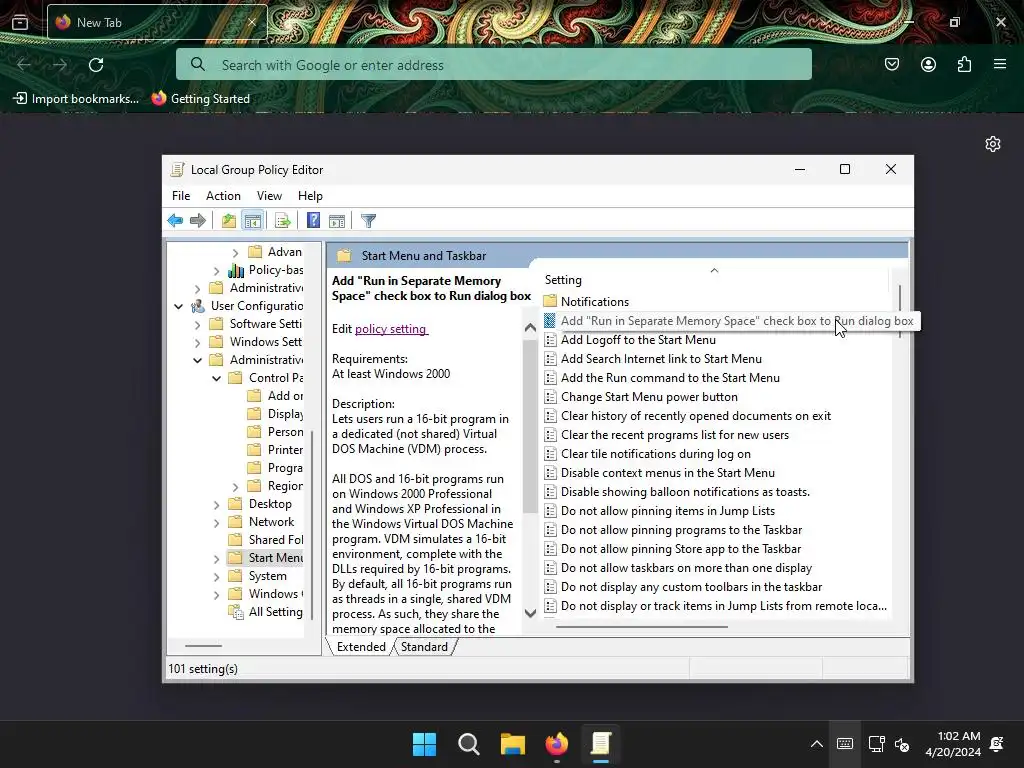Click Firefox reload page icon
This screenshot has width=1024, height=768.
96,65
